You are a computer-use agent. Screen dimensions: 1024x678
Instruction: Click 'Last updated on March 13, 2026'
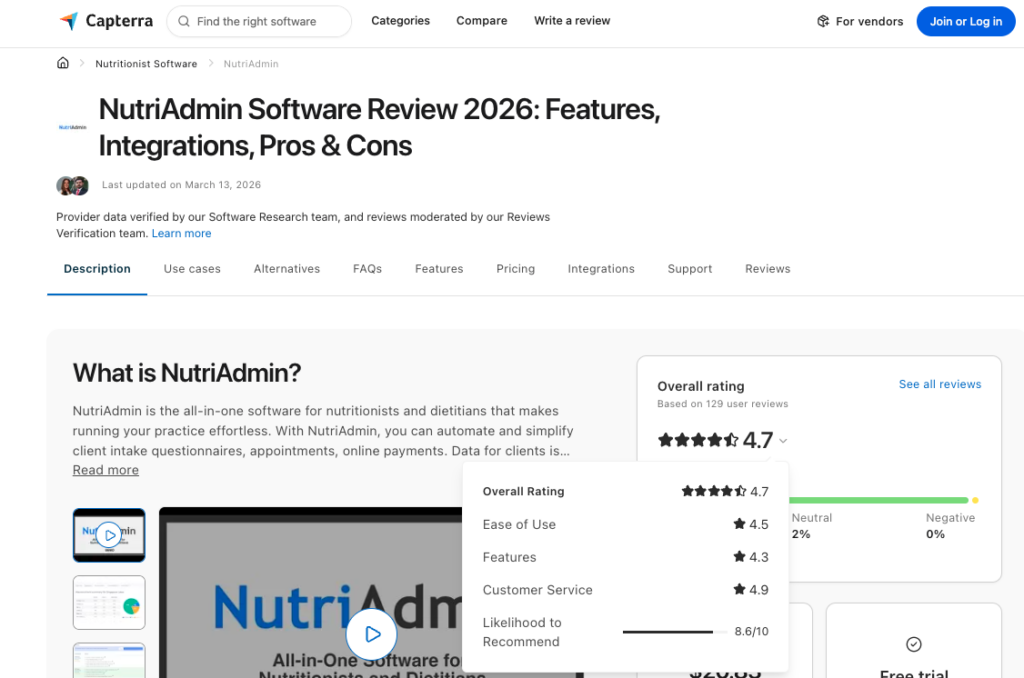point(182,185)
